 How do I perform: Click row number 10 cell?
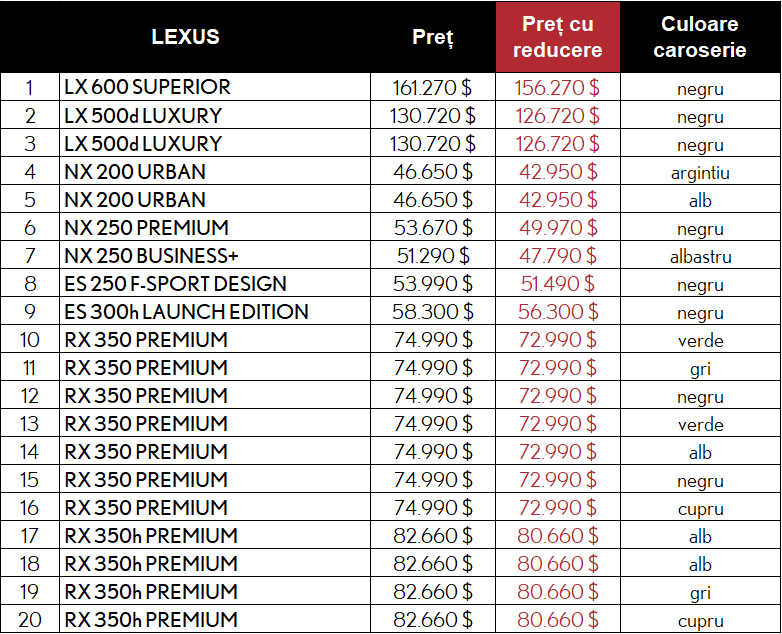click(30, 339)
